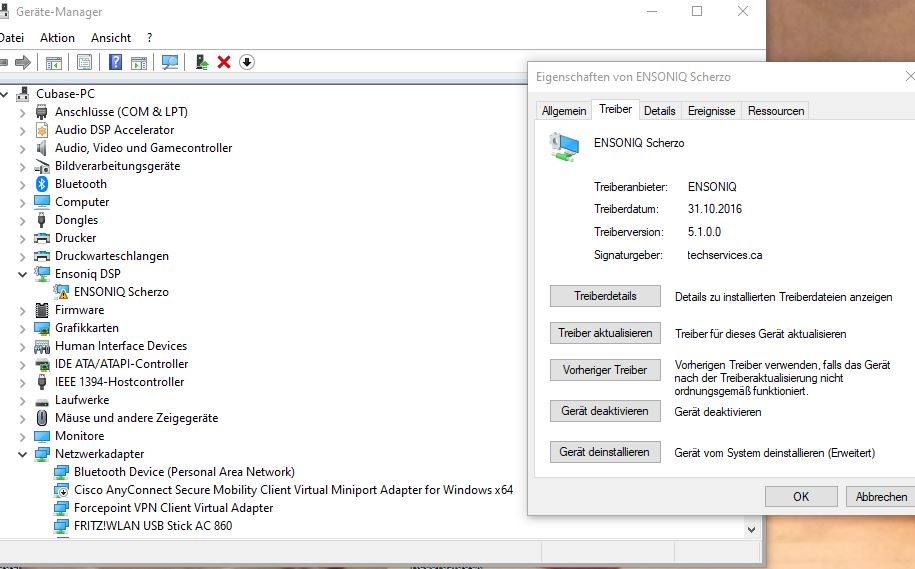Click the driver version value 5.1.0.0
Image resolution: width=915 pixels, height=569 pixels.
704,232
